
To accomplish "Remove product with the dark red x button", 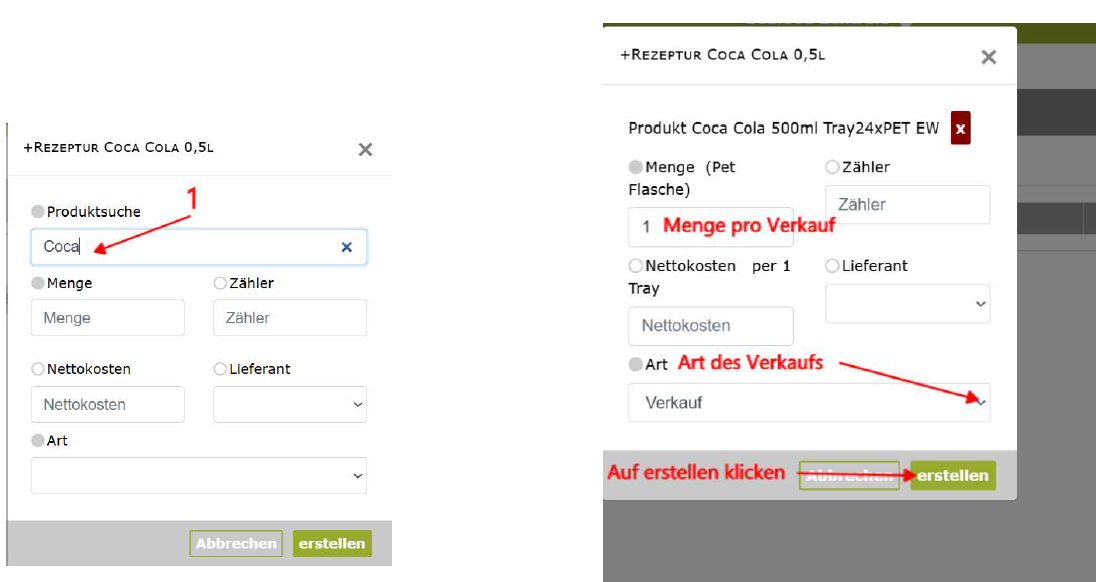I will coord(960,129).
